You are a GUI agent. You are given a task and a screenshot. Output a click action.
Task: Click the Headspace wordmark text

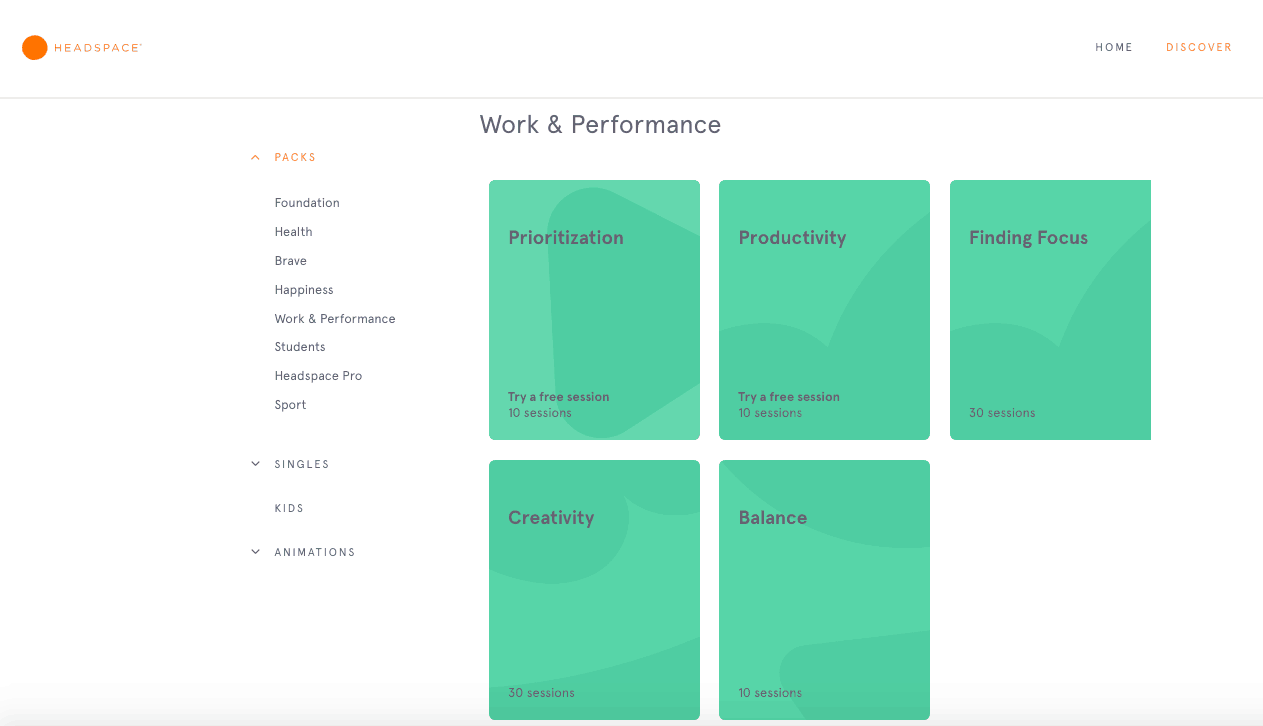point(98,47)
